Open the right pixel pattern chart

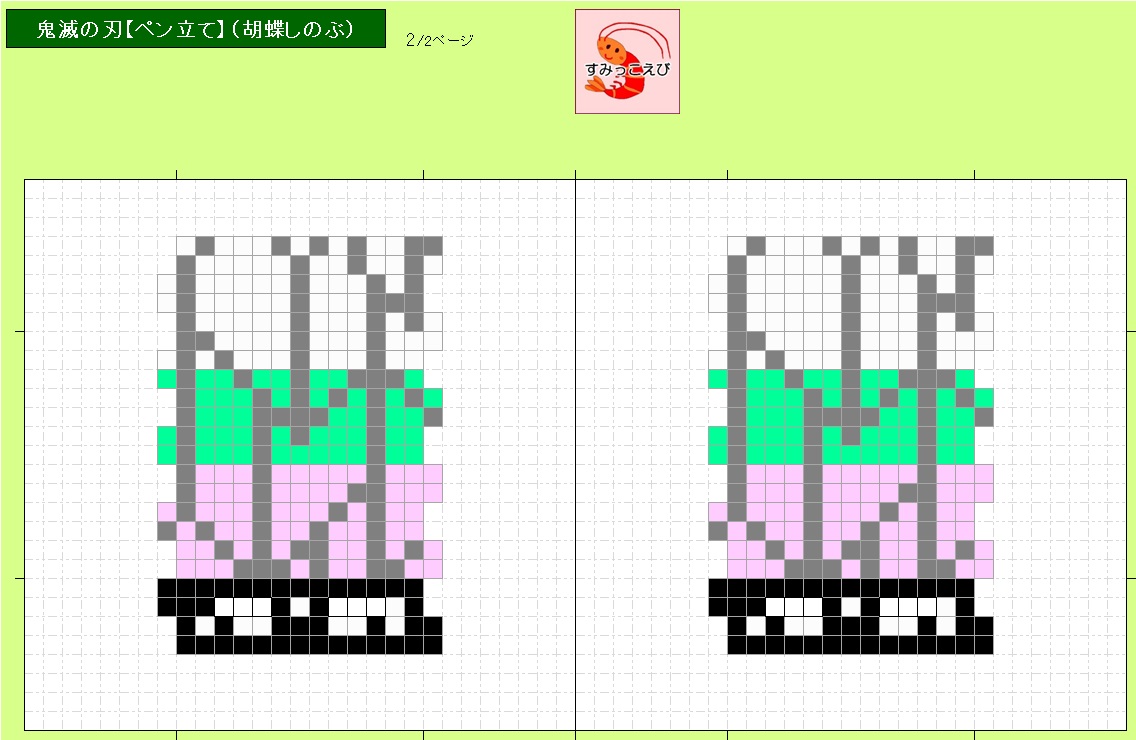[851, 445]
